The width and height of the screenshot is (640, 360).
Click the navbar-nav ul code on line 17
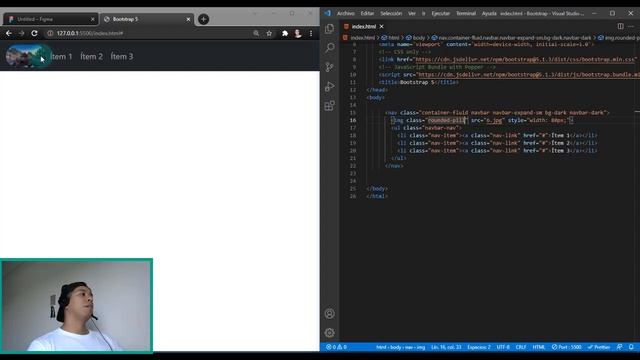tap(426, 128)
